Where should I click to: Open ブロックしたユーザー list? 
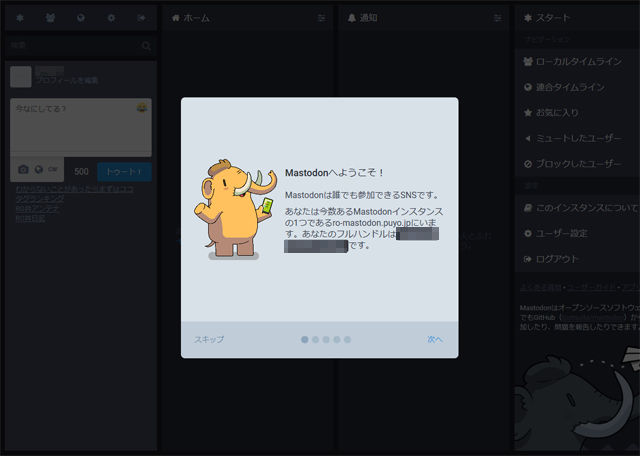point(577,164)
